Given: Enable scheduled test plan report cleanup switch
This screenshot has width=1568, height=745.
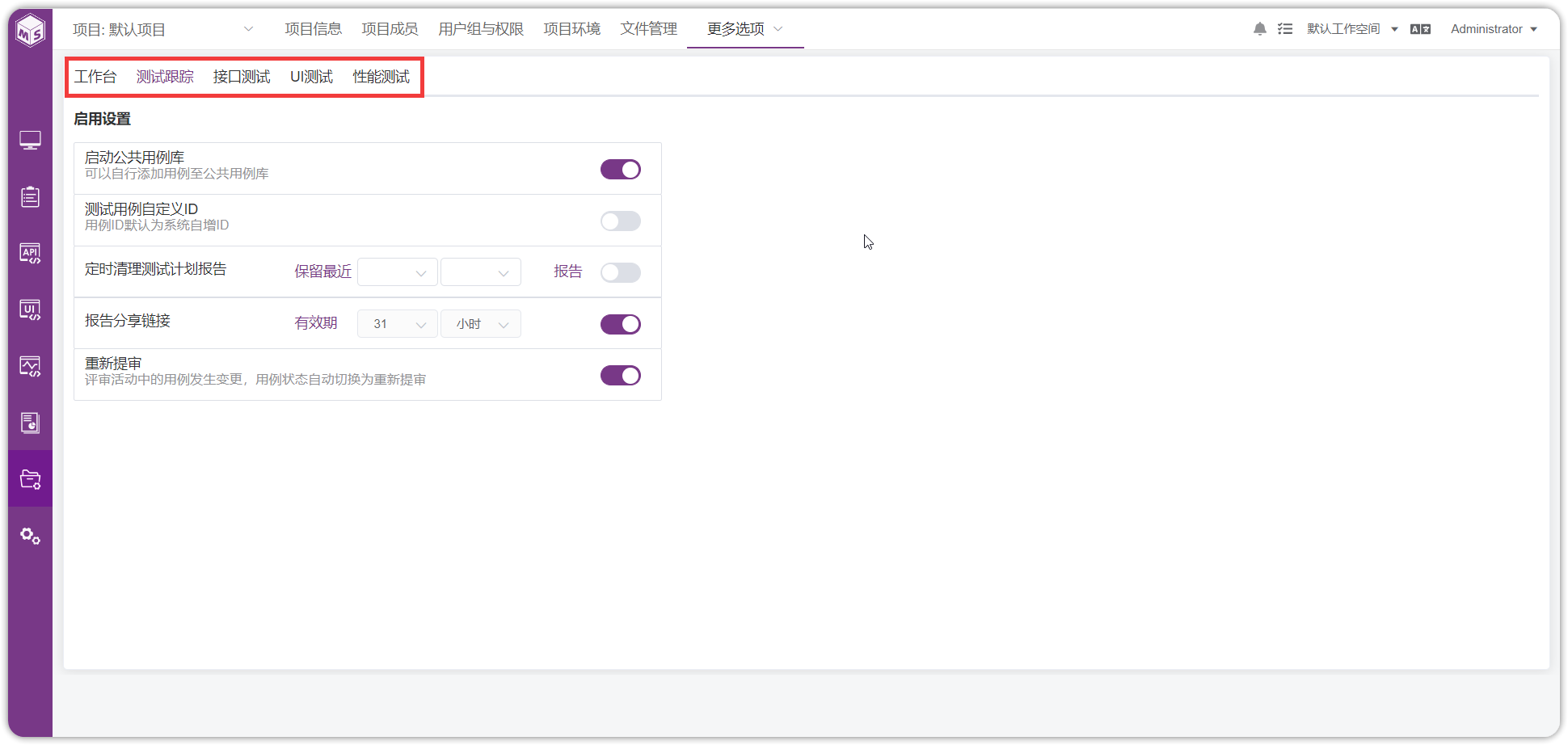Looking at the screenshot, I should tap(621, 272).
